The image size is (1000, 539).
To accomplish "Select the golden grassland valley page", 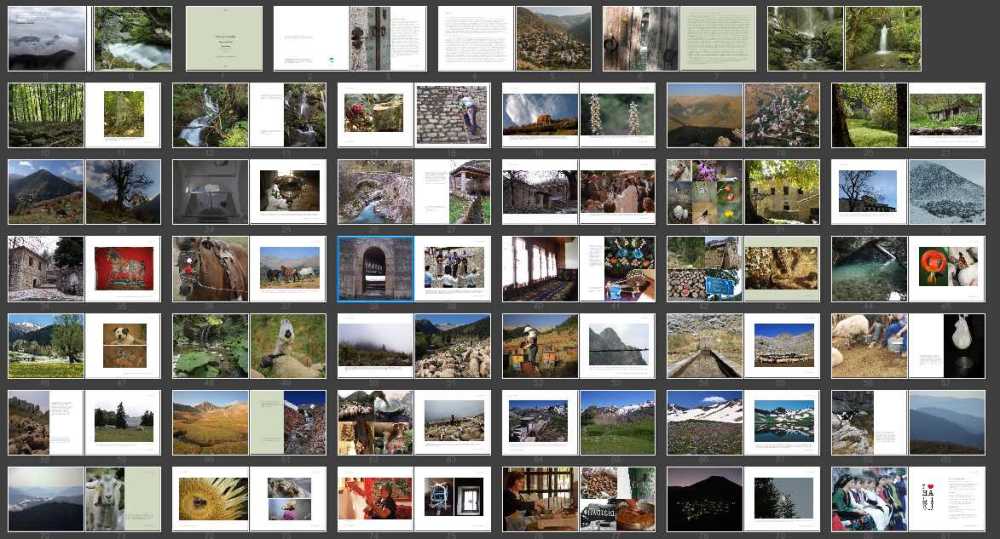I will pyautogui.click(x=210, y=422).
